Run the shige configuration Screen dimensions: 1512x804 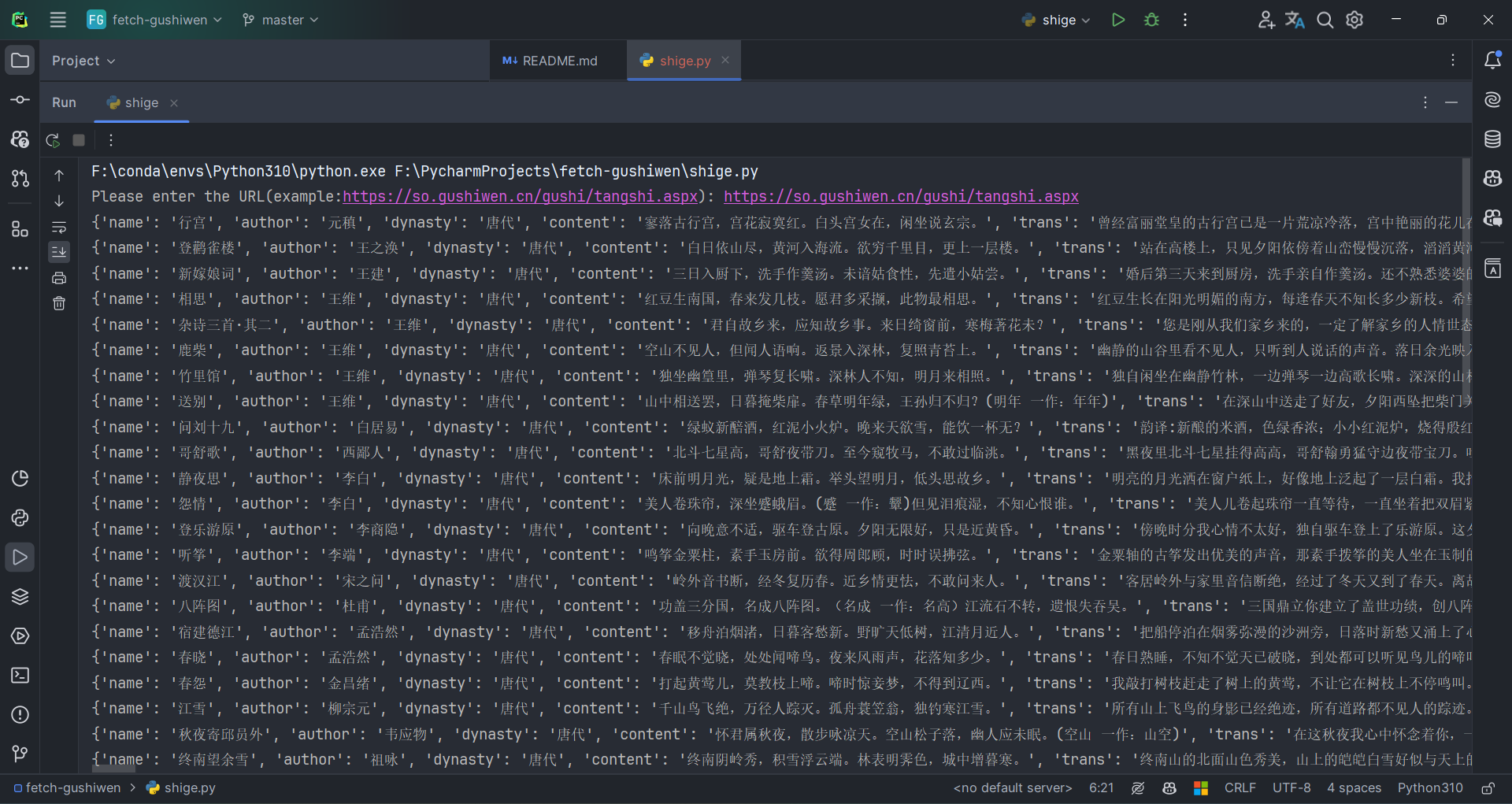pos(1117,20)
